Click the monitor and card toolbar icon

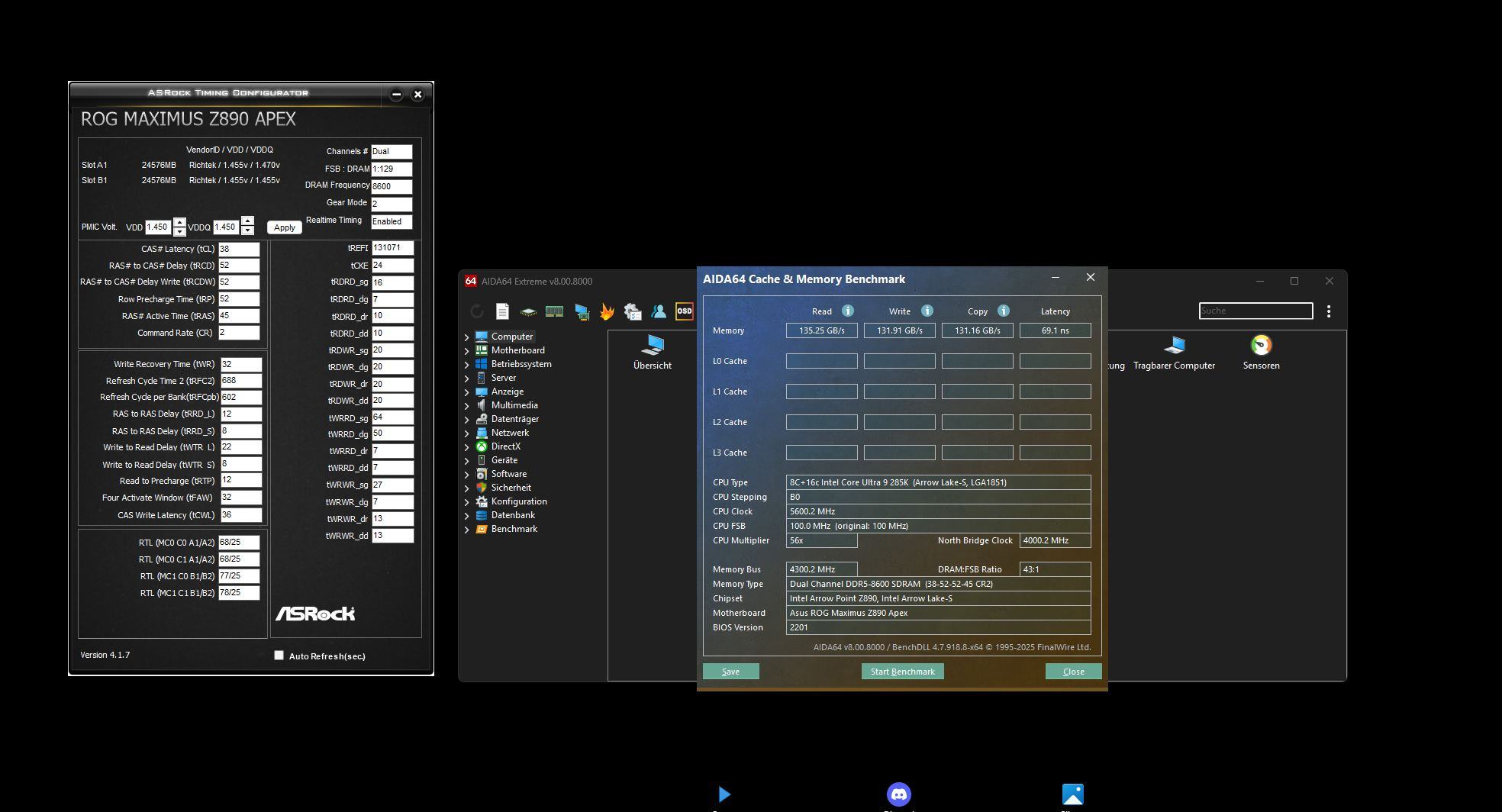point(582,311)
